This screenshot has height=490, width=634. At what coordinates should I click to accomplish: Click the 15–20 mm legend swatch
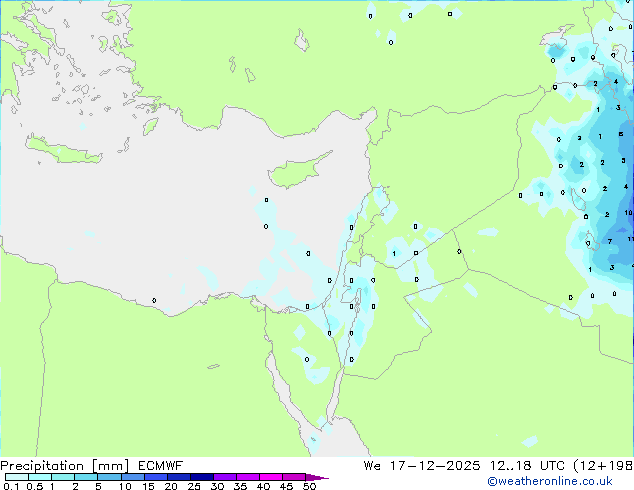coord(155,477)
